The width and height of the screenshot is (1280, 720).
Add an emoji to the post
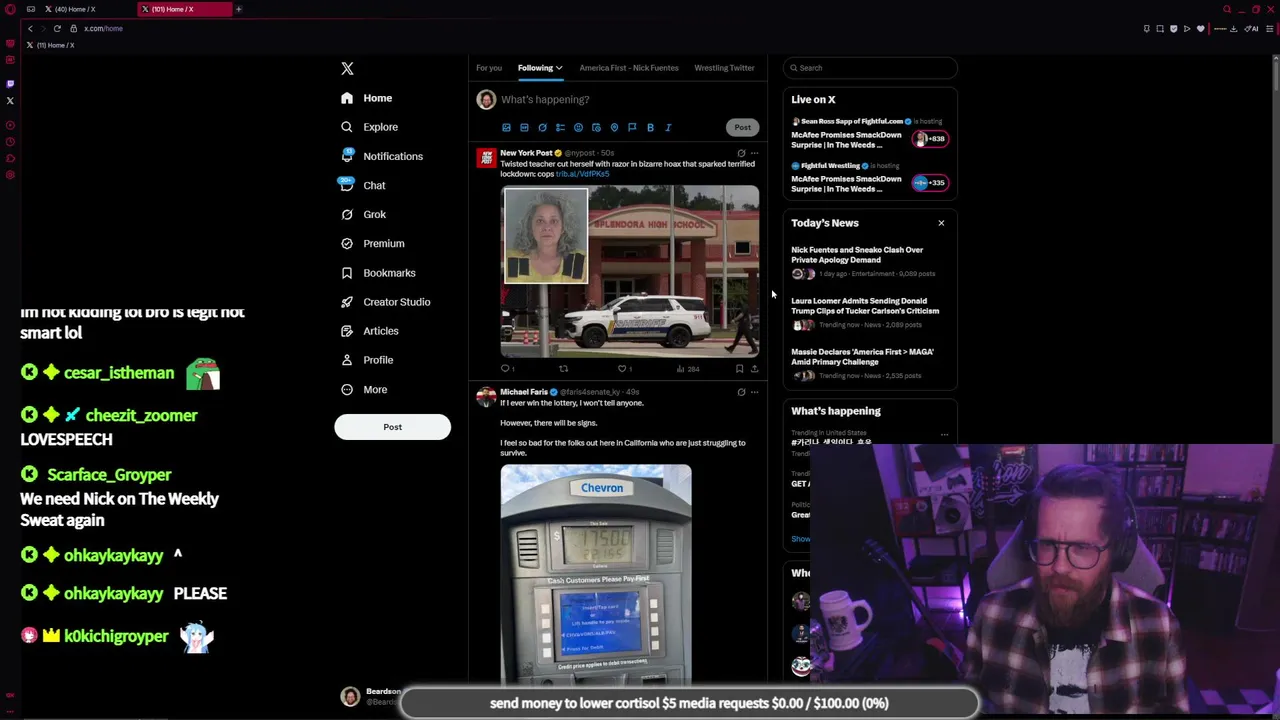tap(578, 128)
